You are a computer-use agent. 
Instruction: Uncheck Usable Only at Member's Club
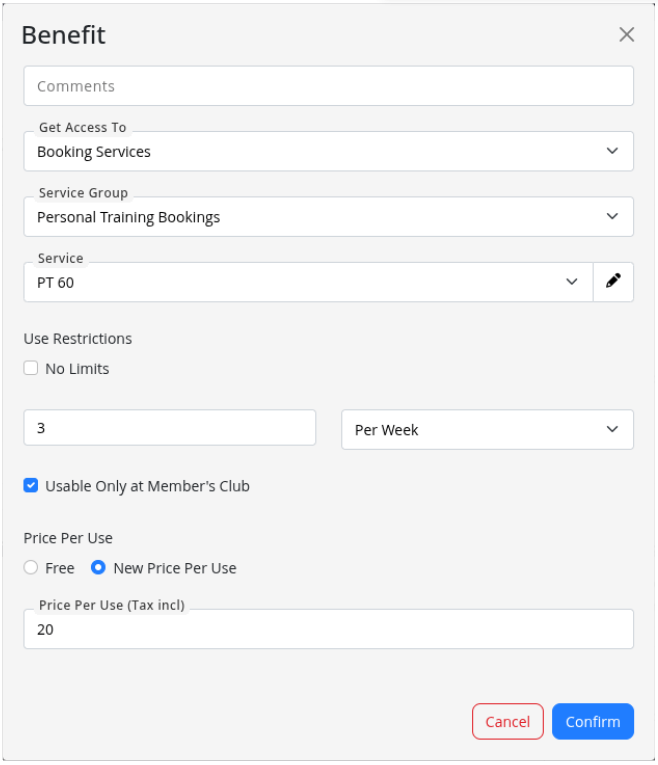pos(31,486)
